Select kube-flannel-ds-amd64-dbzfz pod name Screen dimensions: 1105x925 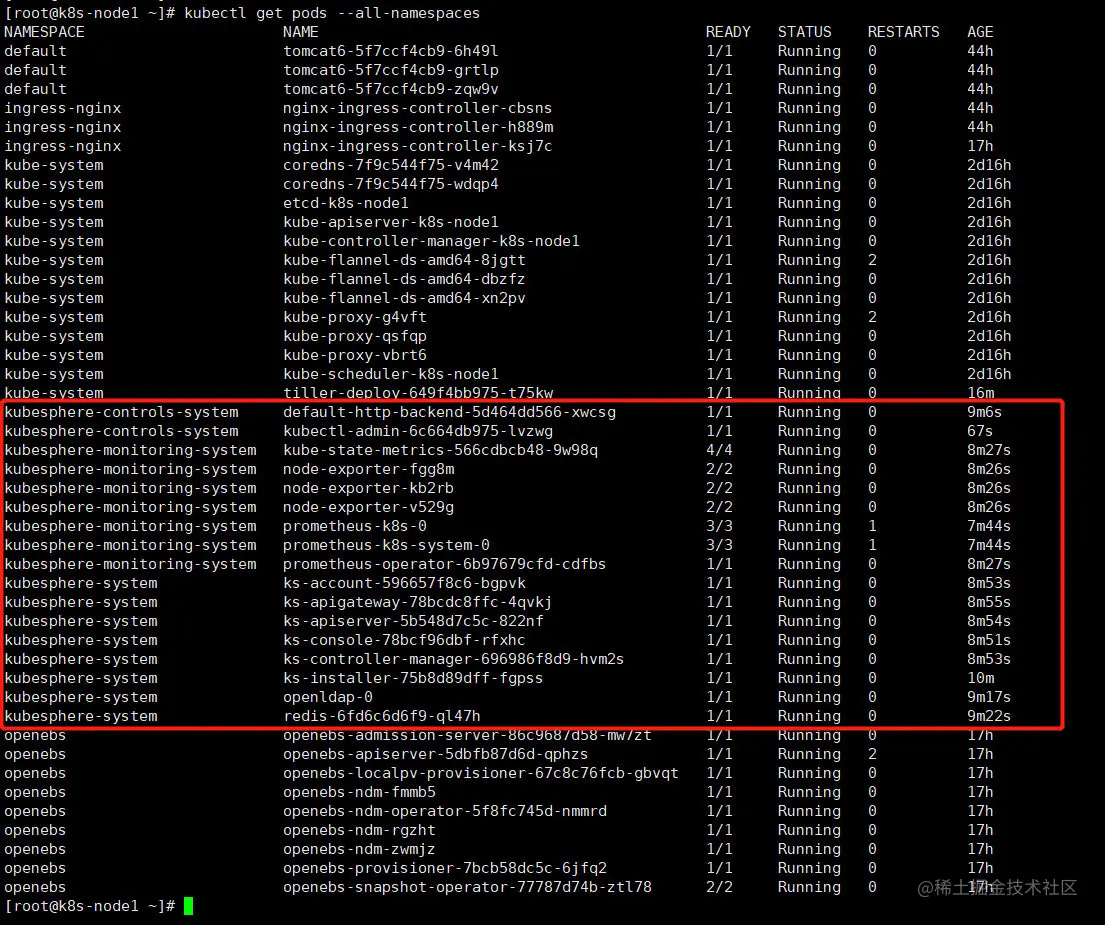click(404, 280)
